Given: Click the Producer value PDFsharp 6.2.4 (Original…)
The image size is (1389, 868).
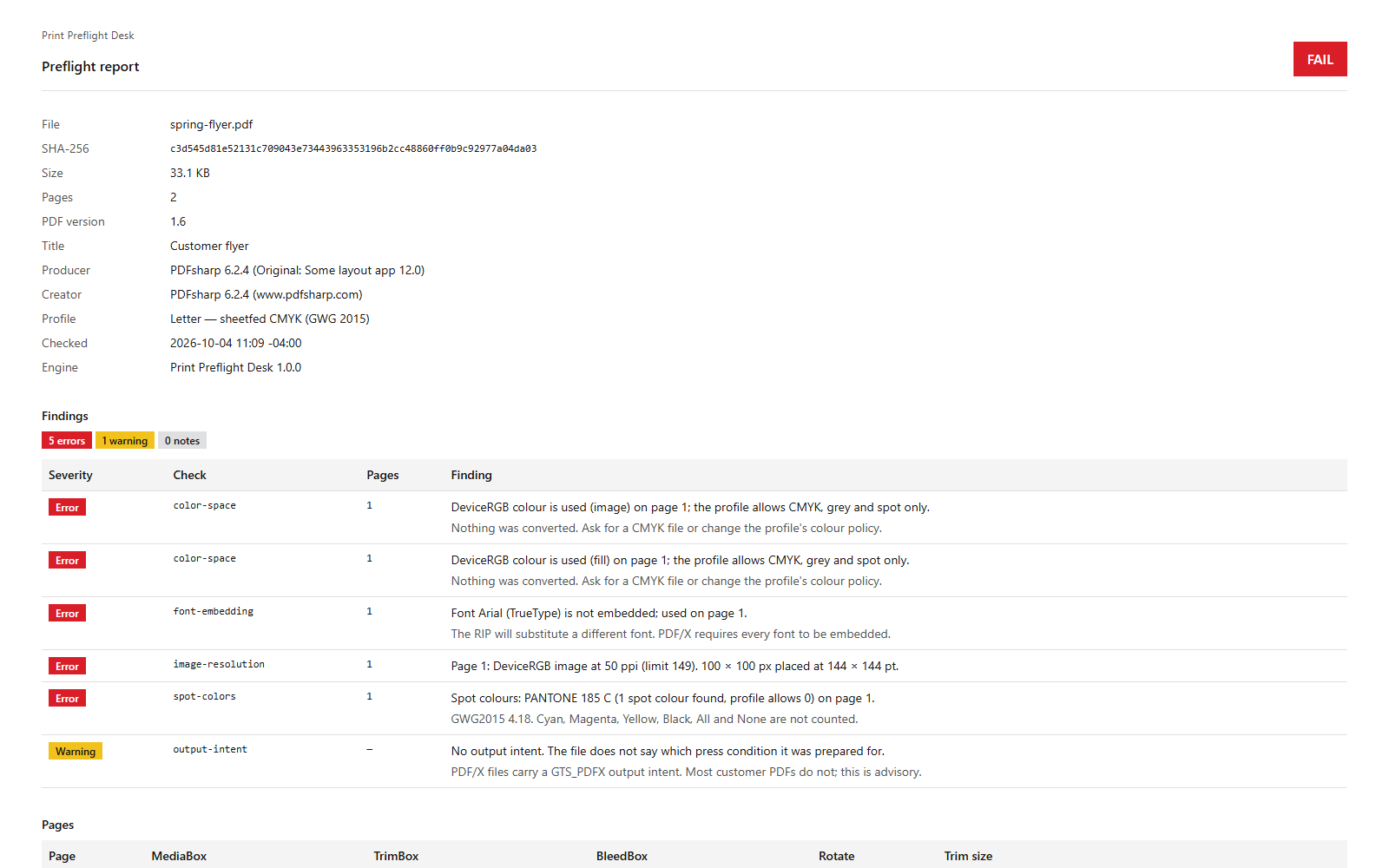Looking at the screenshot, I should pos(297,270).
